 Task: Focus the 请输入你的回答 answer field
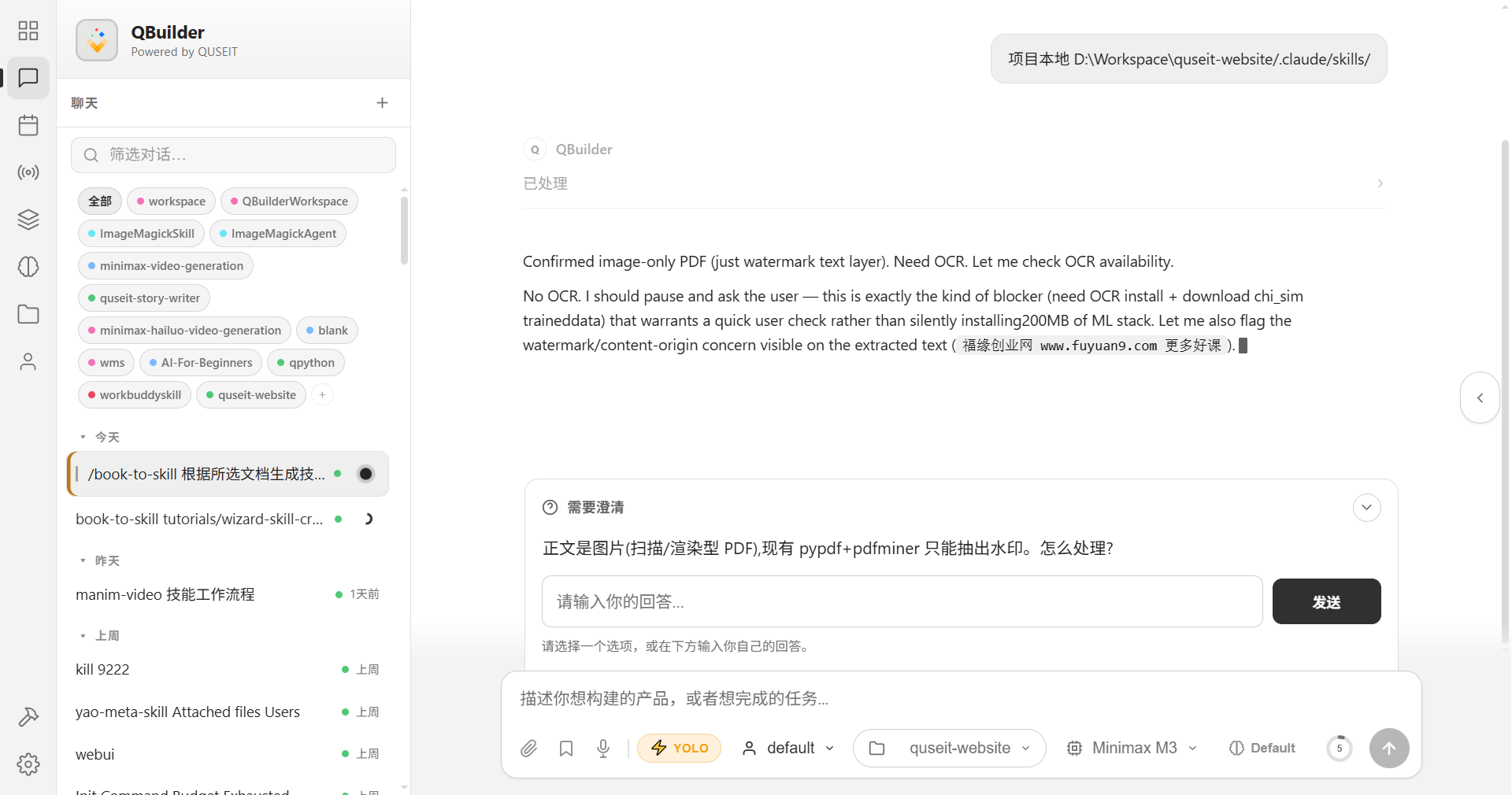902,601
